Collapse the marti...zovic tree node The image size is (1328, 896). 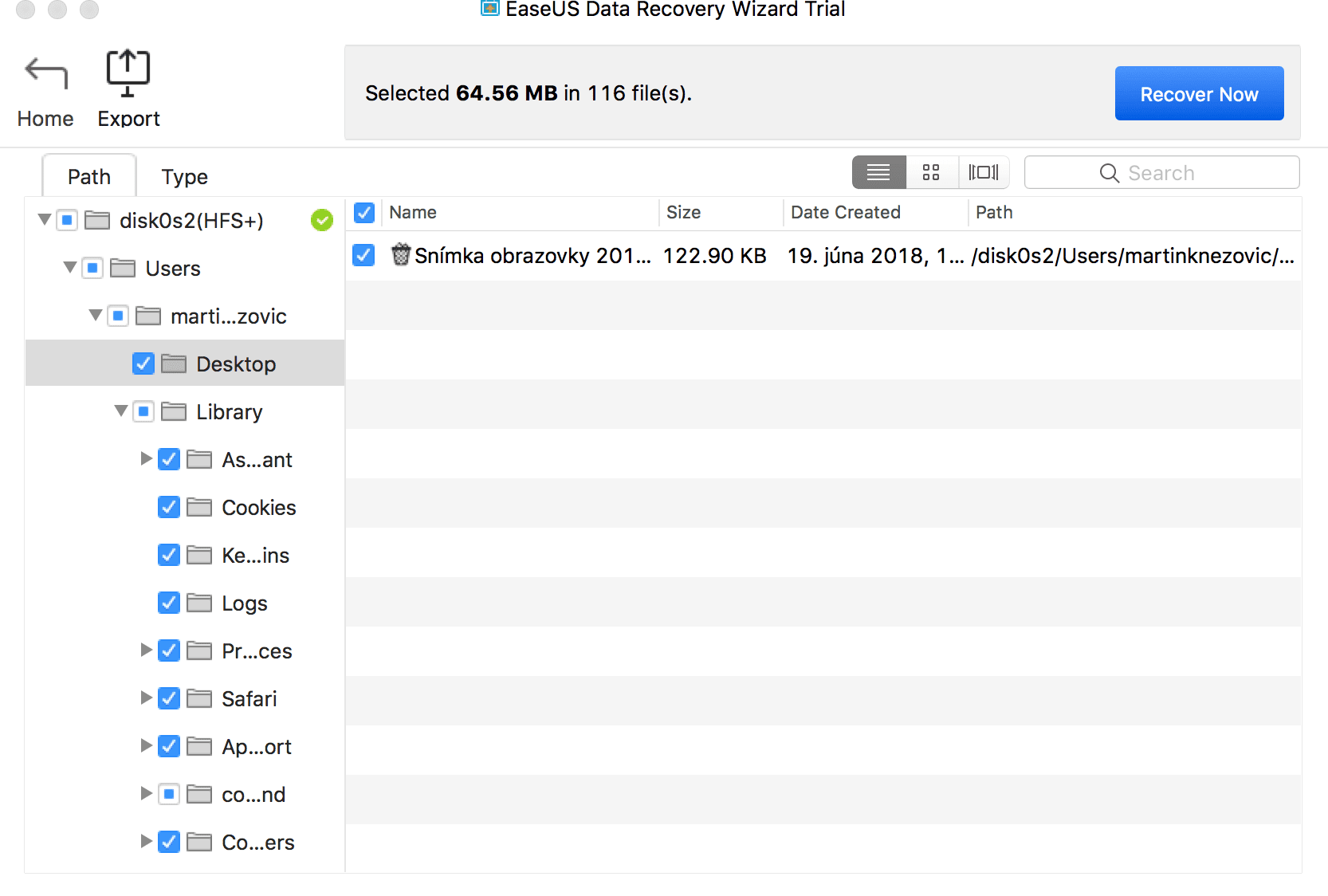pyautogui.click(x=96, y=315)
